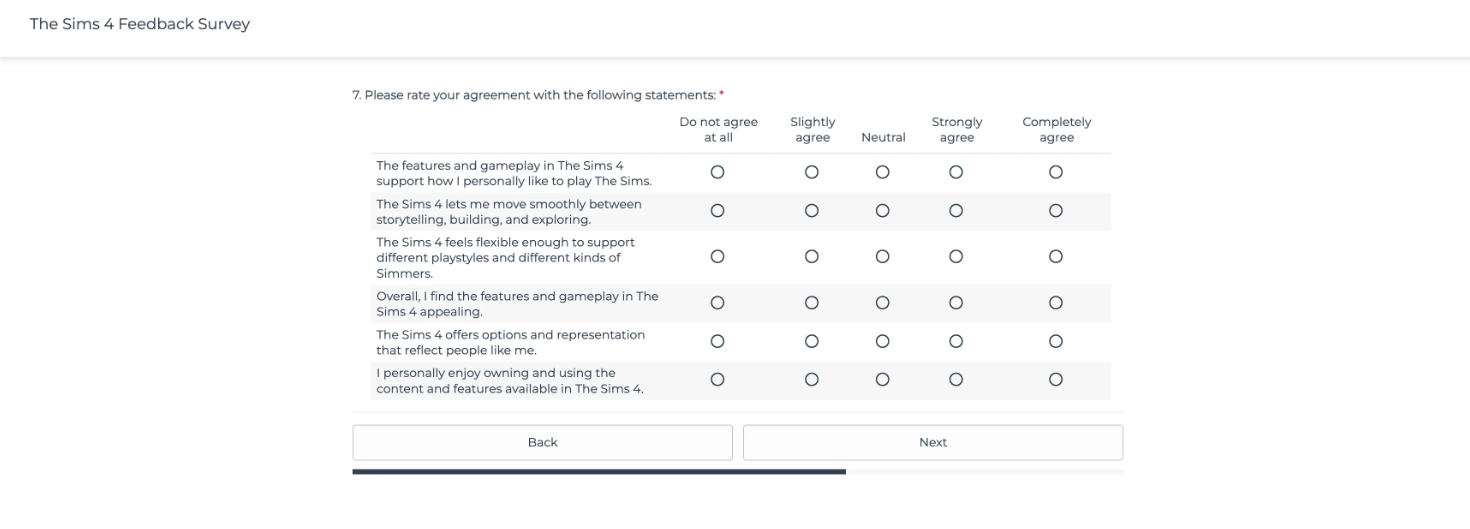The width and height of the screenshot is (1470, 529).
Task: Mark 'Neutral' for features support playstyle row
Action: click(882, 172)
